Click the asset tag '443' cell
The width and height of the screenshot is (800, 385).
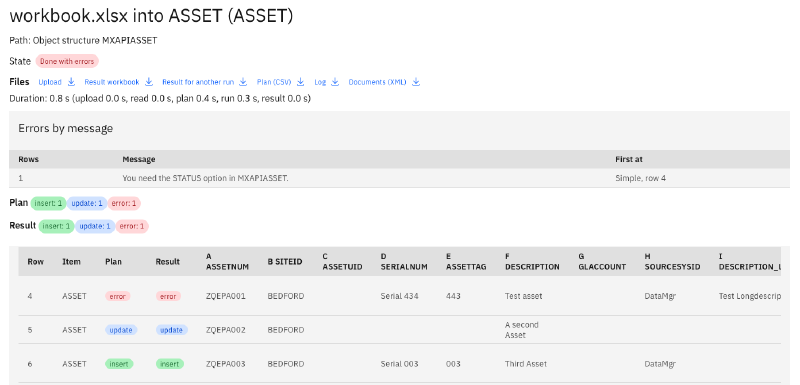point(453,296)
